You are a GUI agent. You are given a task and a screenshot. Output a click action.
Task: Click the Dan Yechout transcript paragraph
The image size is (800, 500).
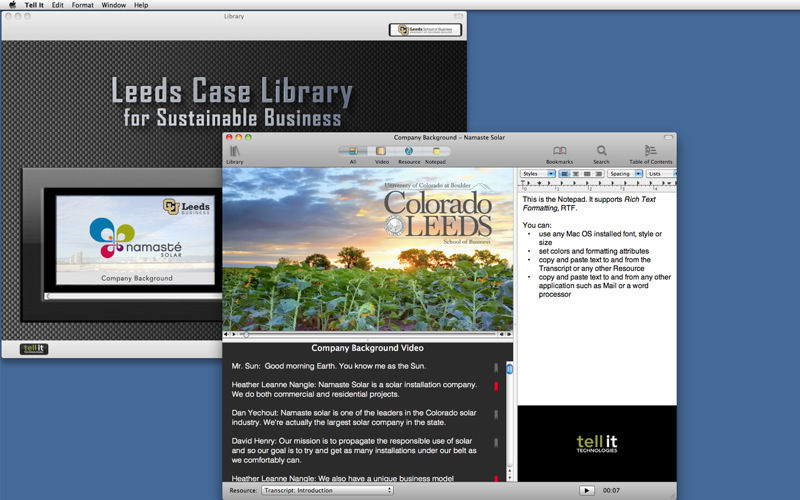tap(354, 417)
